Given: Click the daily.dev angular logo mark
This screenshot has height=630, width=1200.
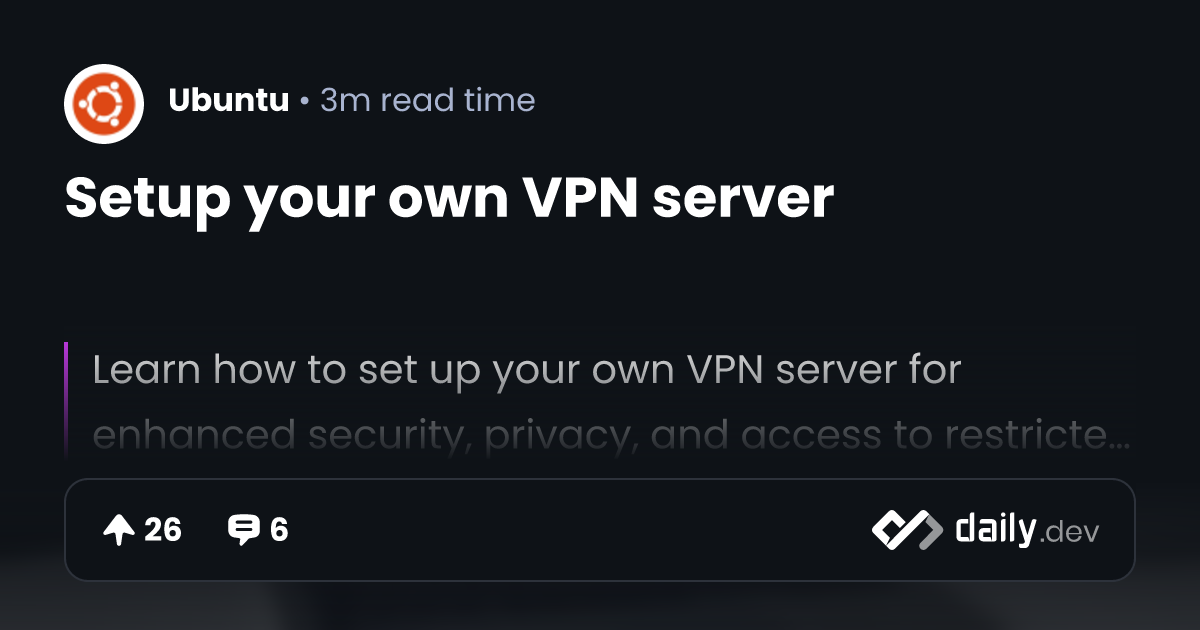Looking at the screenshot, I should (907, 530).
